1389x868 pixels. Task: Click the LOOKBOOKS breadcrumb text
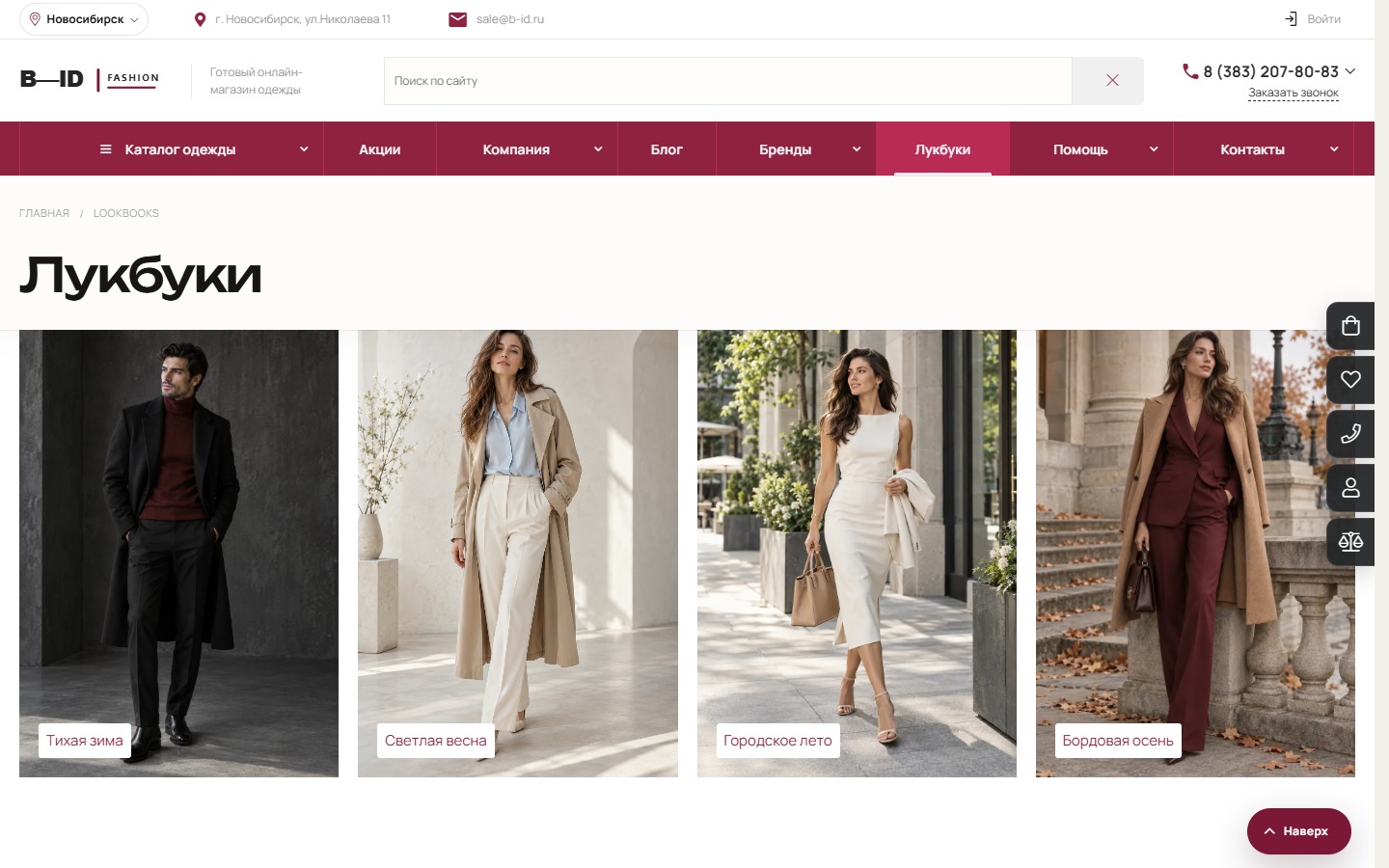click(126, 213)
